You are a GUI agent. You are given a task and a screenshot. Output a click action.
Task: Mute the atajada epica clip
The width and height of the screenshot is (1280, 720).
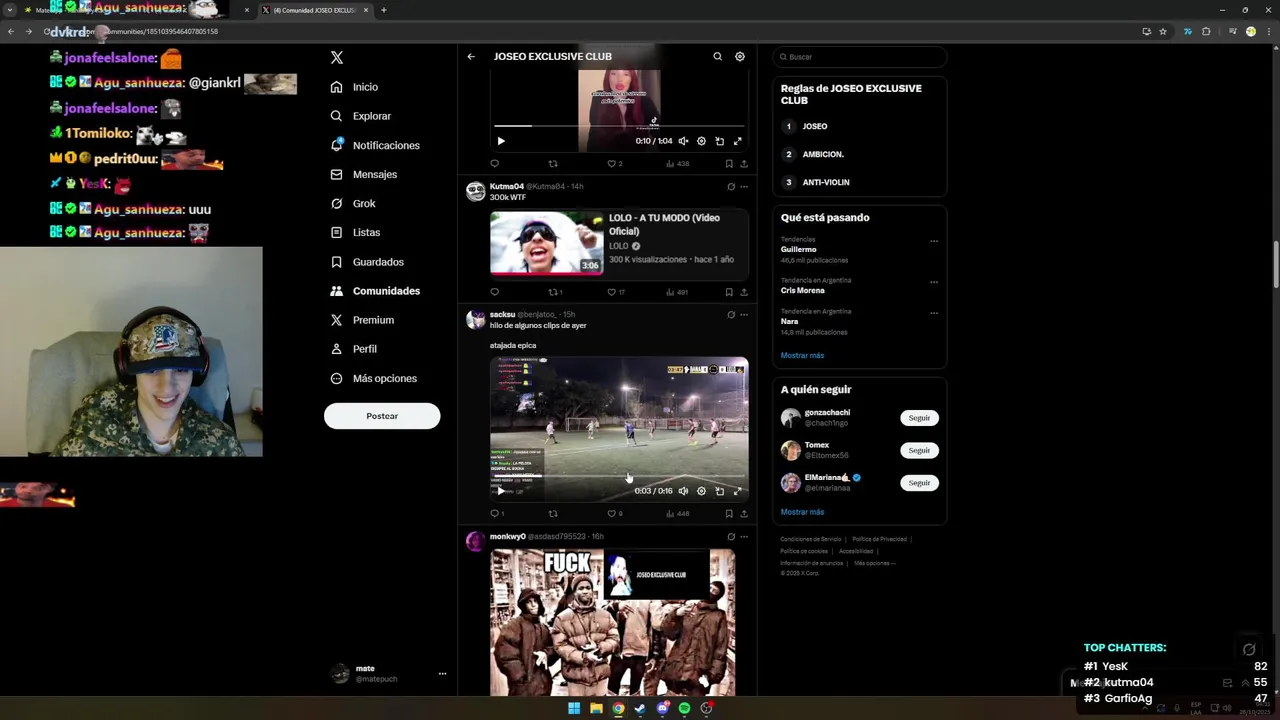tap(683, 491)
